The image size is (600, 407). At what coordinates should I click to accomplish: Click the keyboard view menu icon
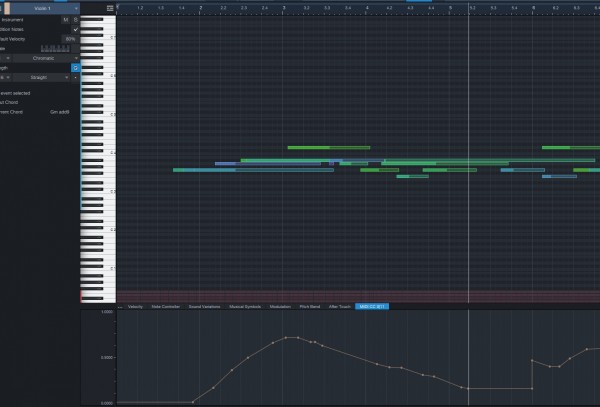click(110, 8)
